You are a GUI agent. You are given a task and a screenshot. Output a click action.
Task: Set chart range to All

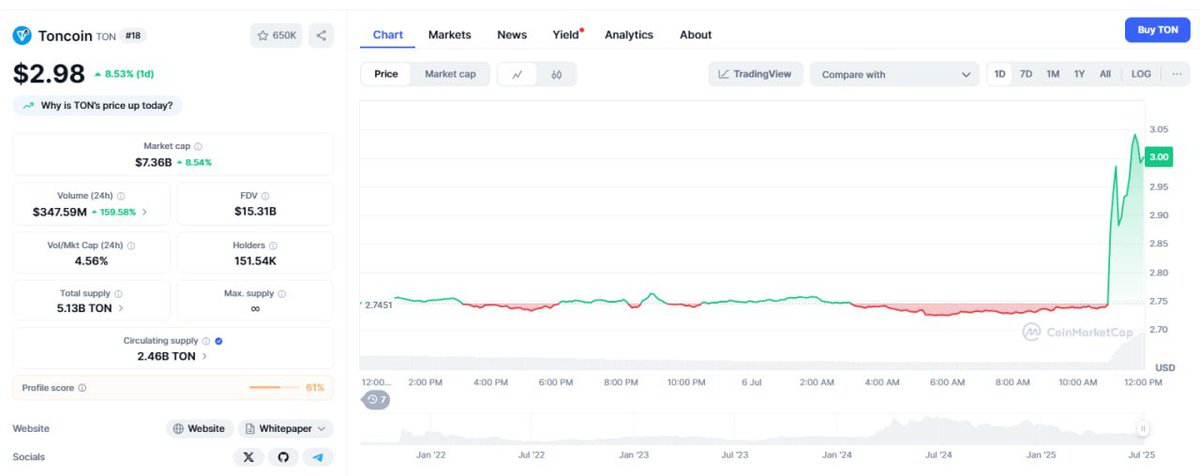pos(1105,74)
